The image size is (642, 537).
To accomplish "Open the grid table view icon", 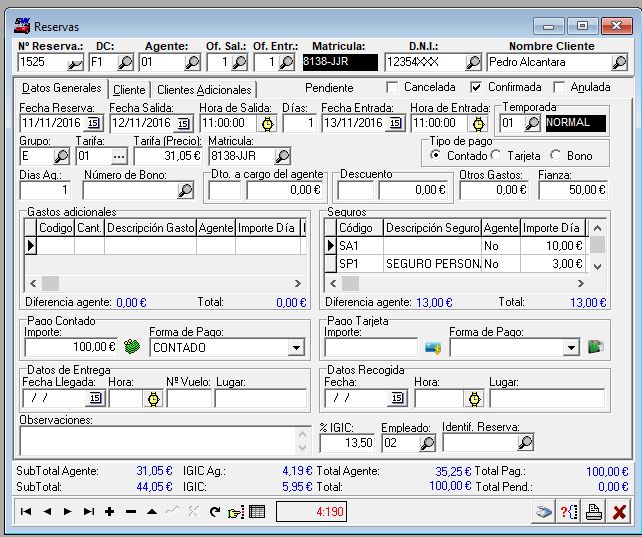I will coord(257,512).
